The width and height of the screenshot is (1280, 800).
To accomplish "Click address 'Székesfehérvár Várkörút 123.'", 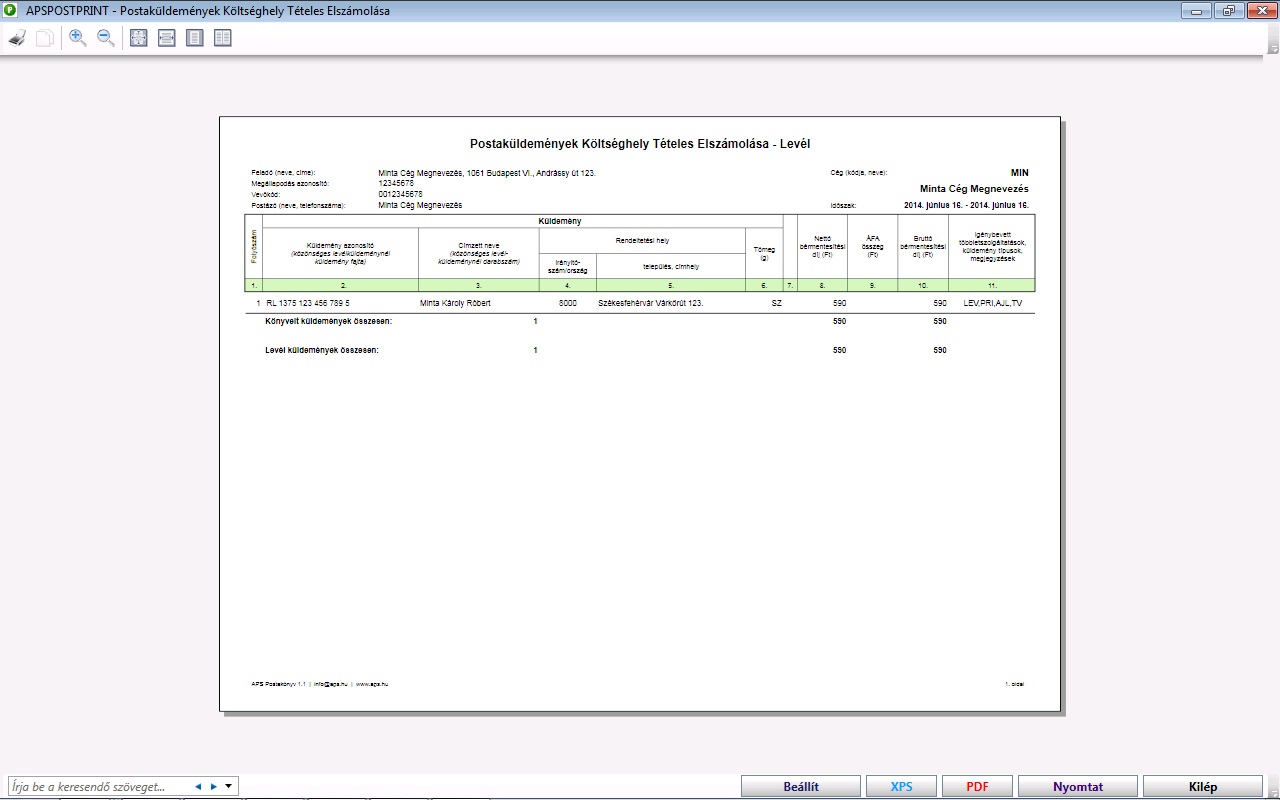I will (x=650, y=302).
